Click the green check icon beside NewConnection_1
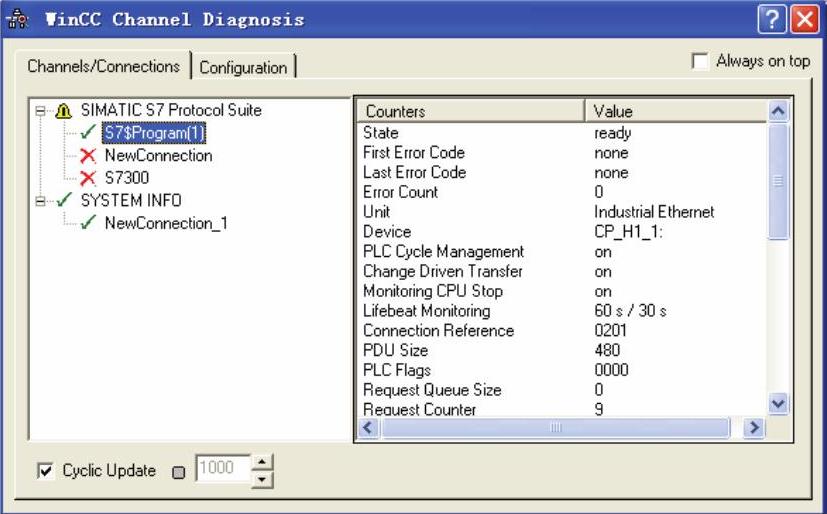This screenshot has width=827, height=514. 88,222
